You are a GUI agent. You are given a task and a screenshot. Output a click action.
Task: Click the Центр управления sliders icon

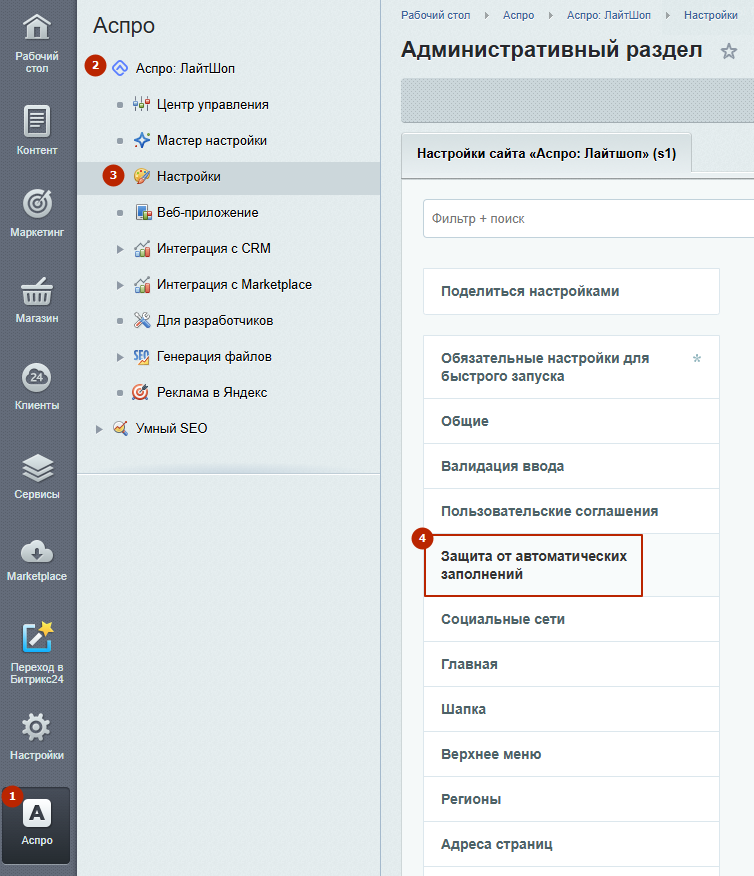[x=141, y=104]
